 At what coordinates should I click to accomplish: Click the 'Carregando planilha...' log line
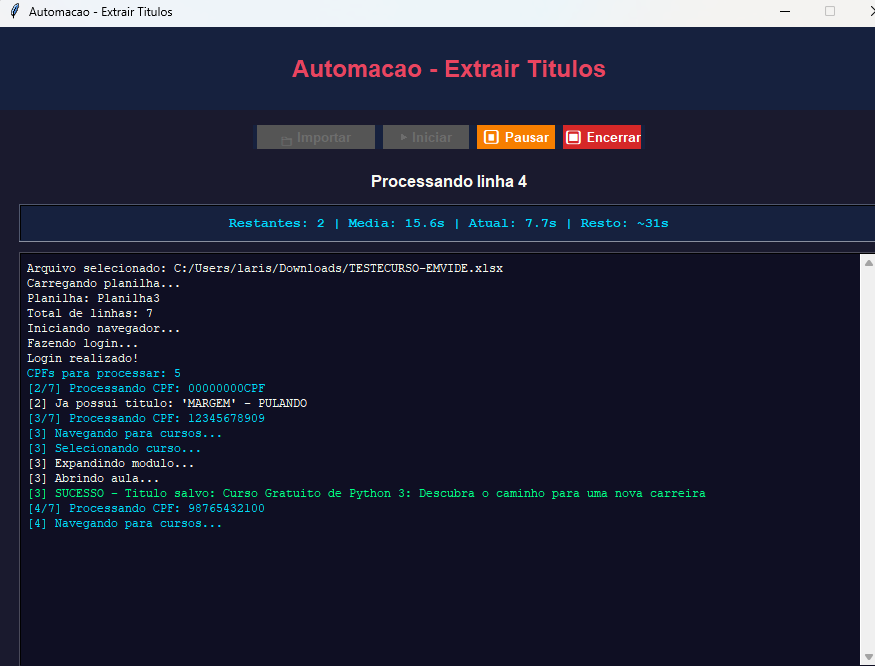click(103, 284)
